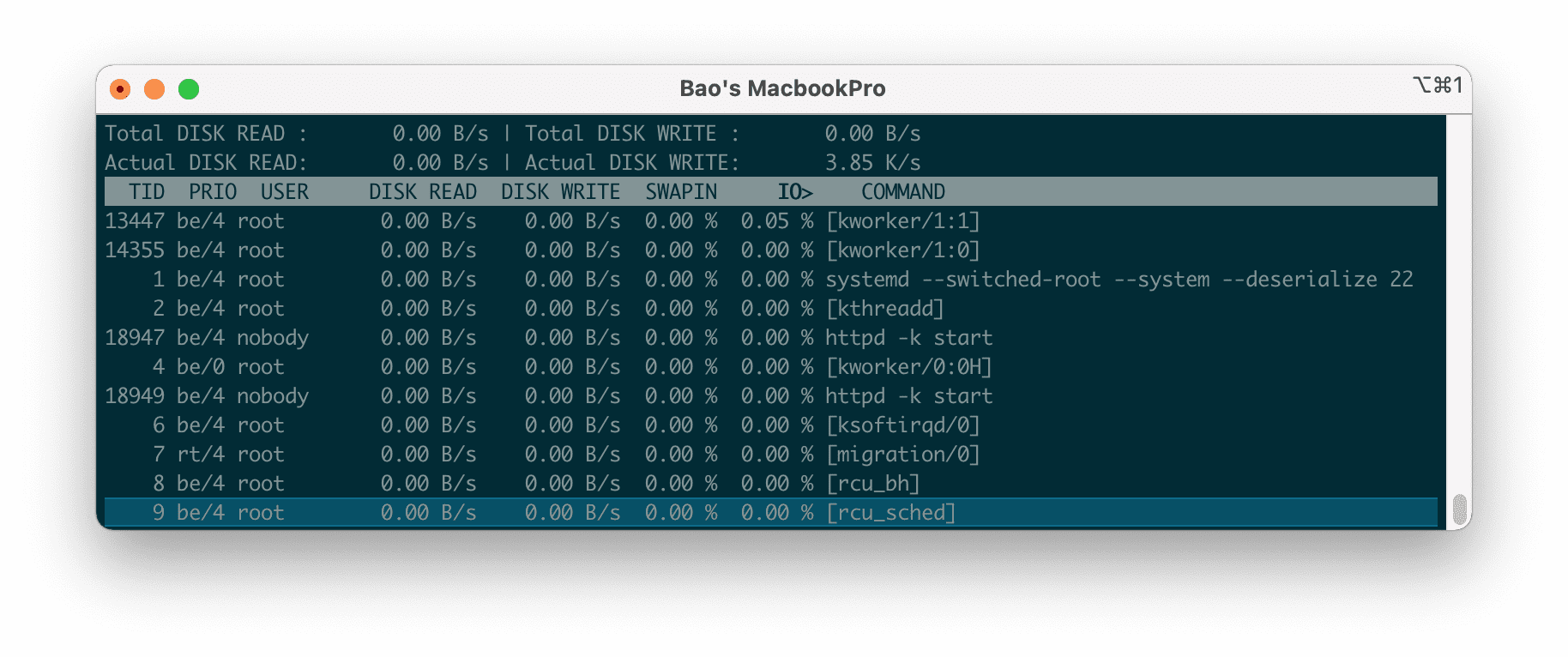Viewport: 1568px width, 657px height.
Task: Click the DISK WRITE column header
Action: pos(560,192)
